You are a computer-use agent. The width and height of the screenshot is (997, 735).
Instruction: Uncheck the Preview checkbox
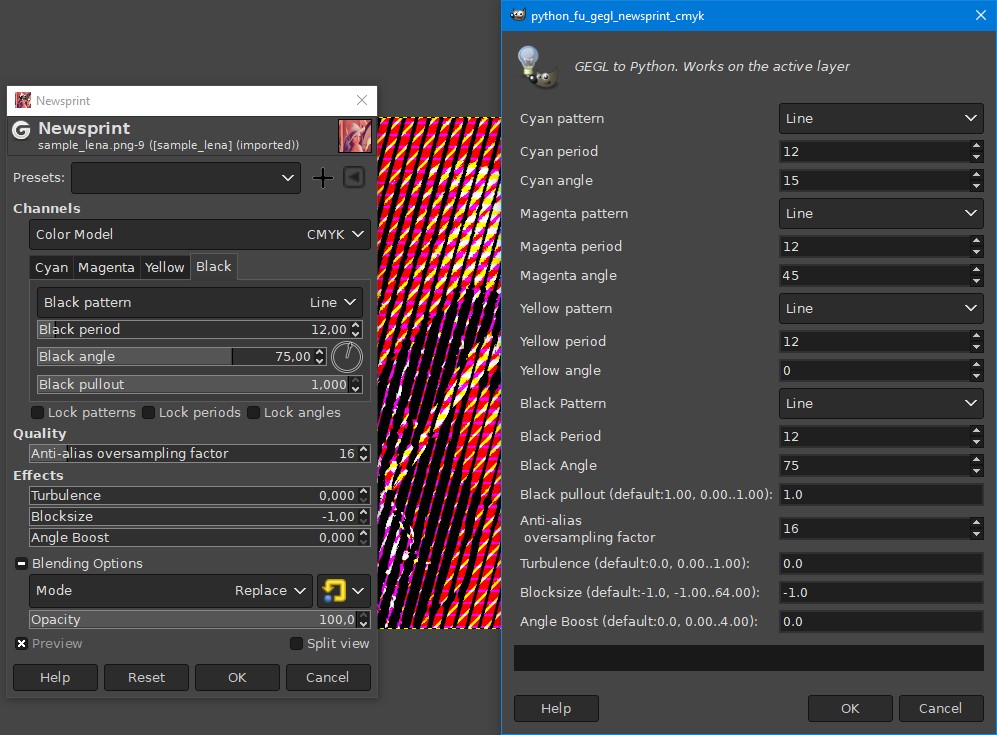21,643
